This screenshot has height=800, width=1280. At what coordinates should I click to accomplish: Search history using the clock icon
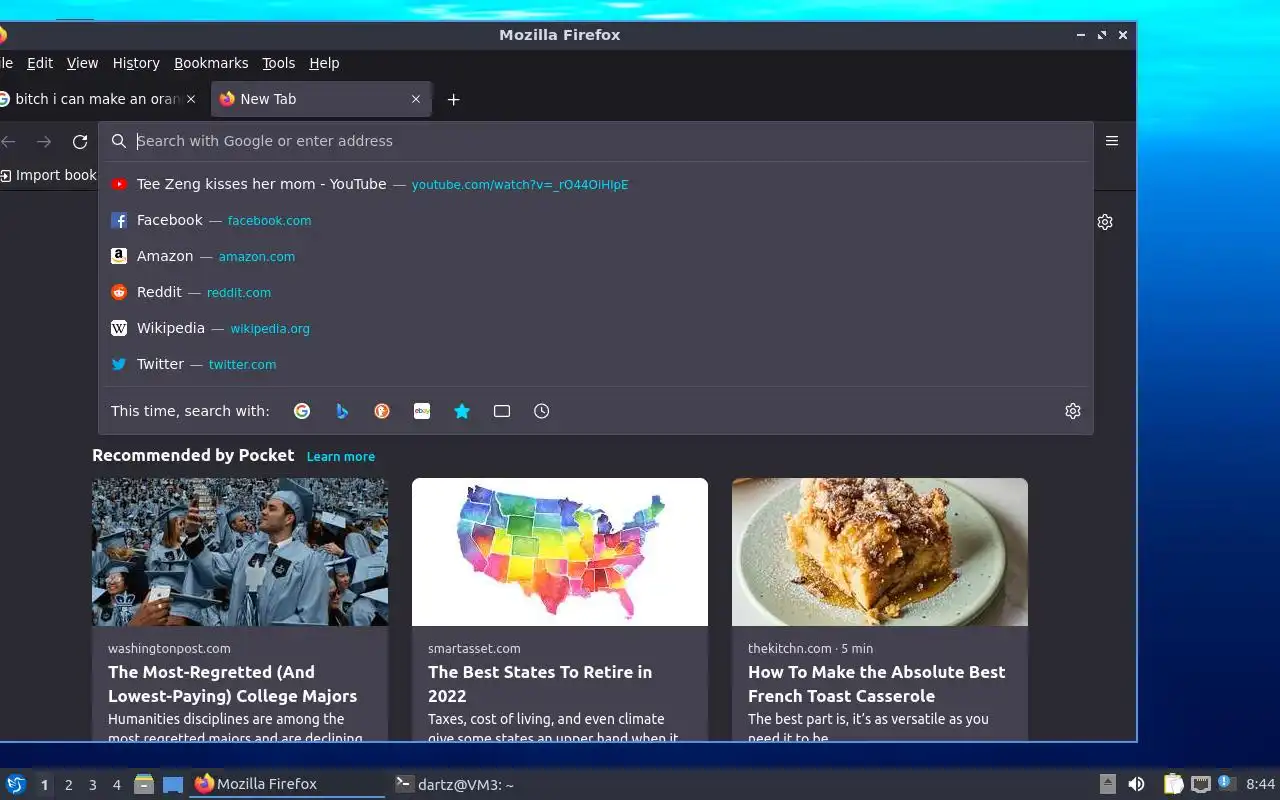[542, 411]
